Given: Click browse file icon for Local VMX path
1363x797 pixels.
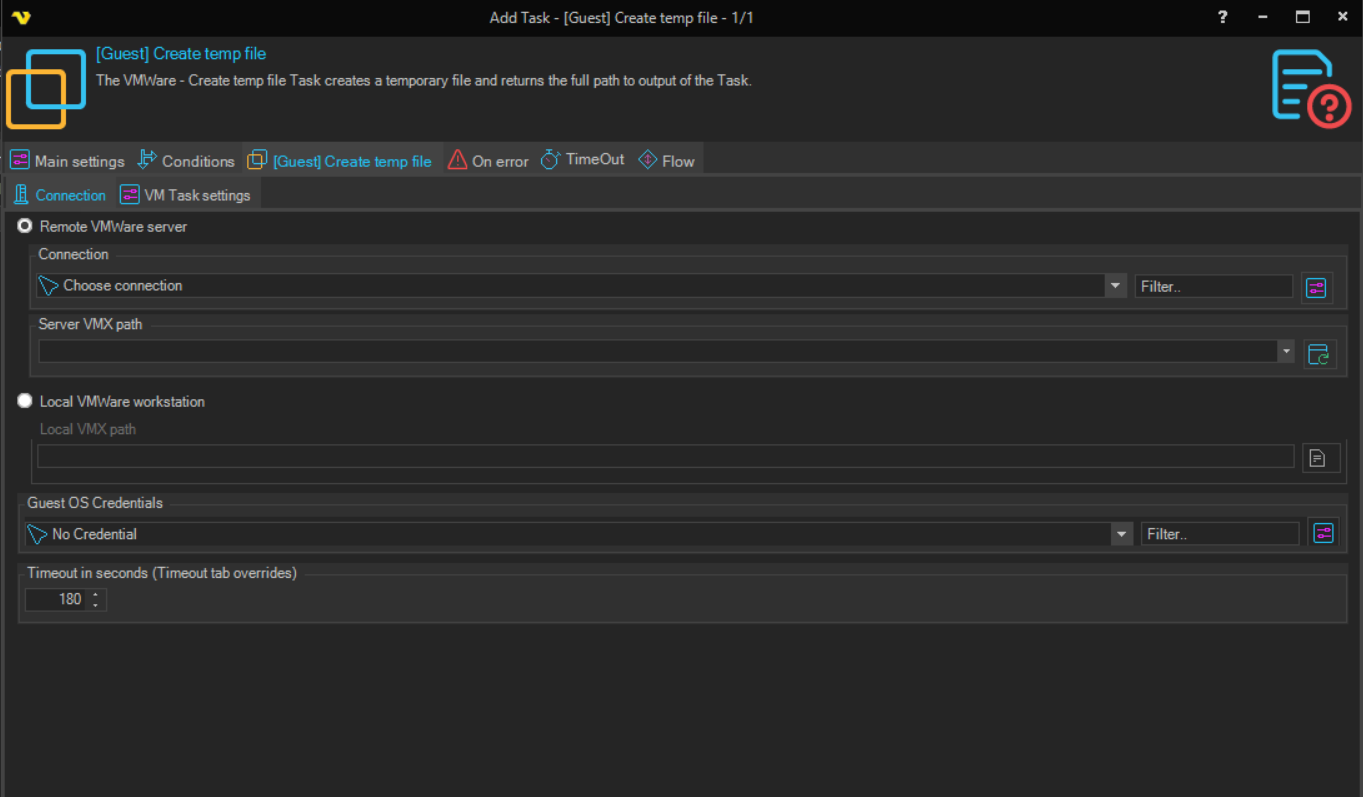Looking at the screenshot, I should point(1318,458).
